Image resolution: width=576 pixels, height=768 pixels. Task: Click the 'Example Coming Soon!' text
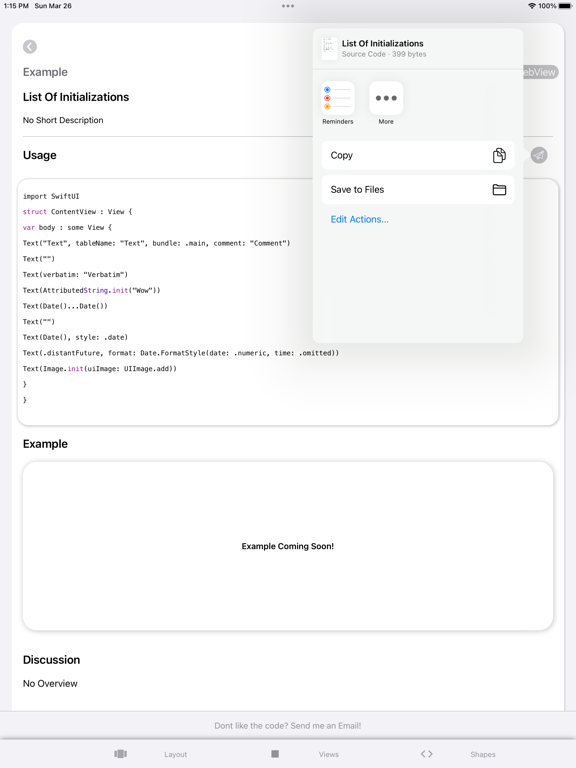click(x=288, y=546)
